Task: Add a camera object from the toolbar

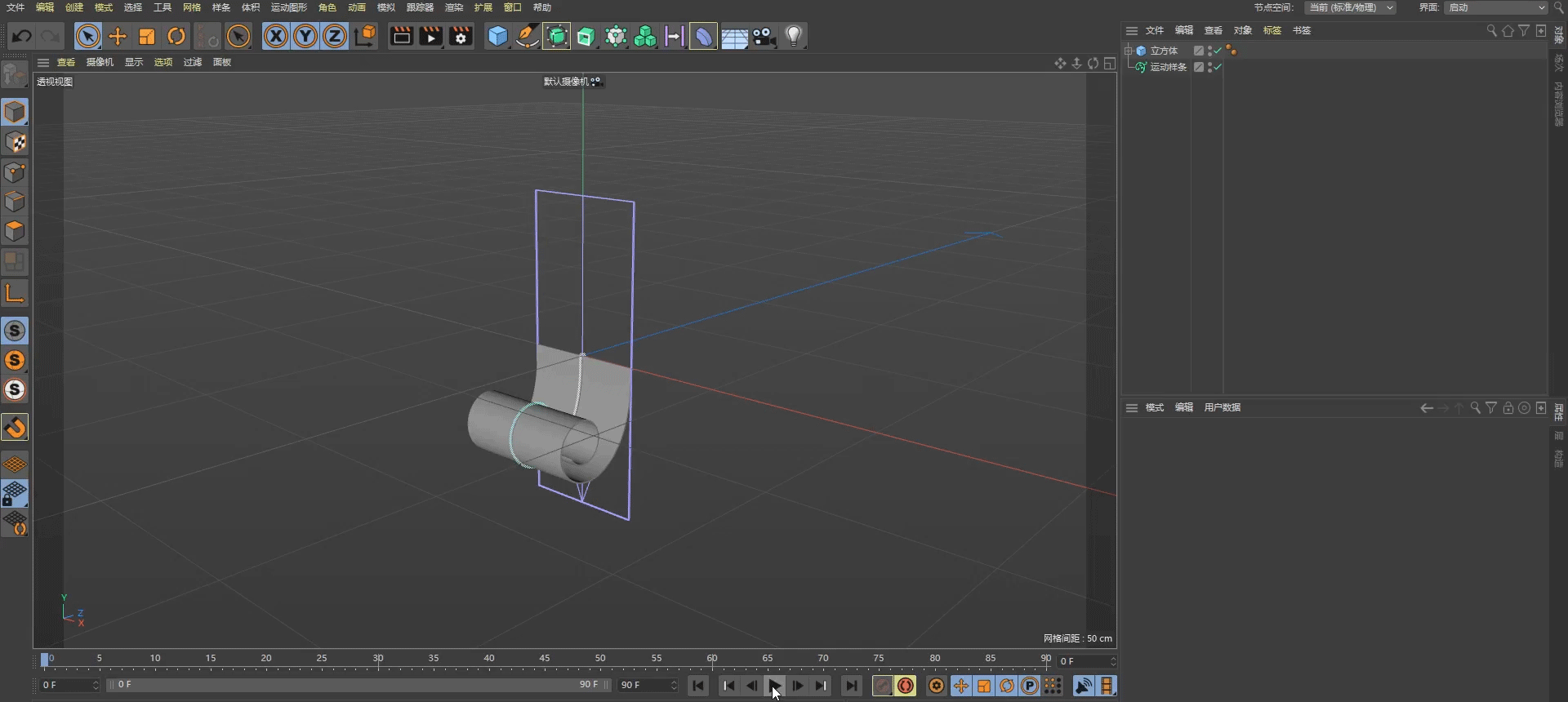Action: click(764, 36)
